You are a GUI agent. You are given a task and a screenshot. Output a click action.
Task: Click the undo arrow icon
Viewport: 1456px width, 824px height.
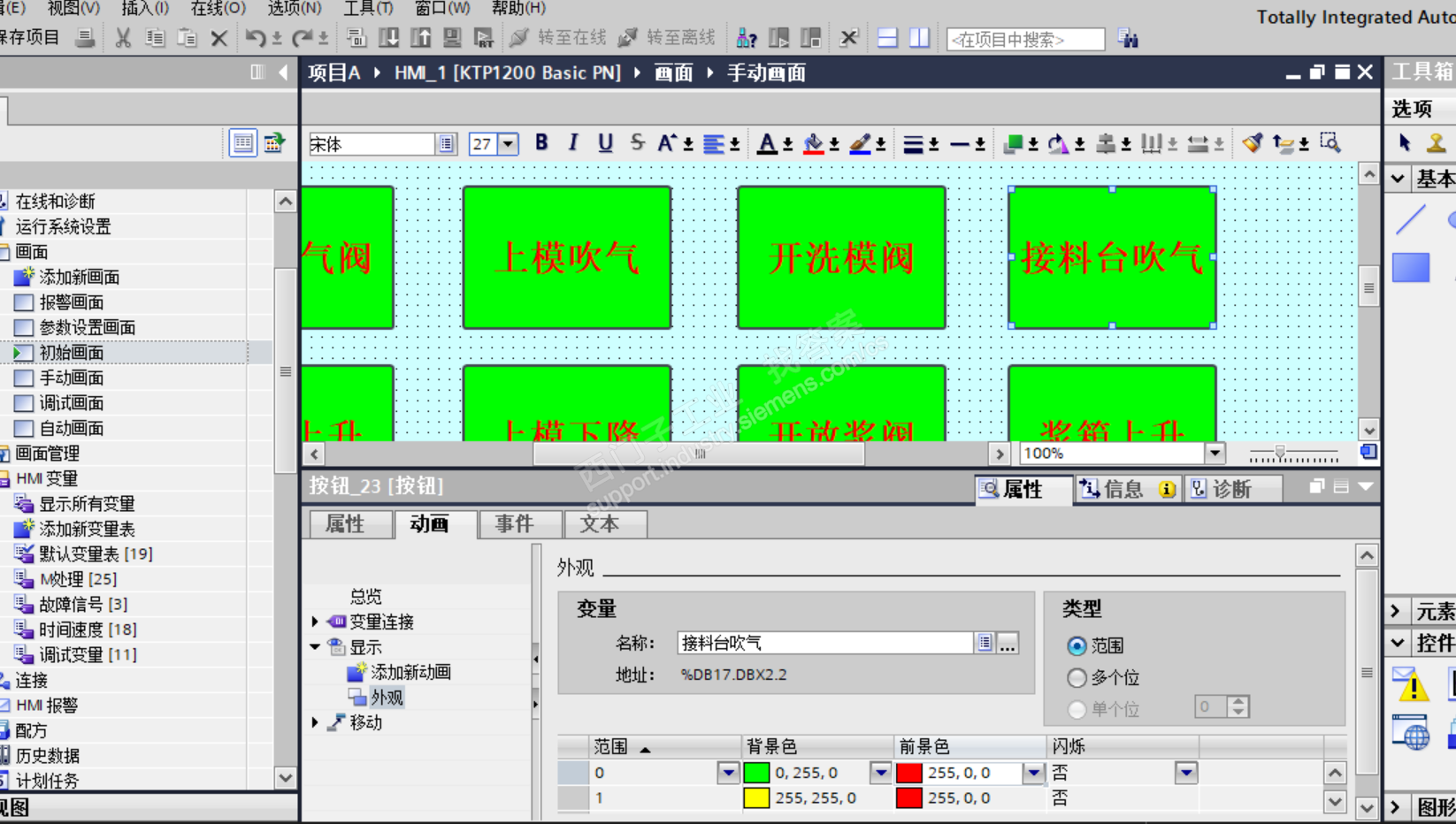click(256, 38)
